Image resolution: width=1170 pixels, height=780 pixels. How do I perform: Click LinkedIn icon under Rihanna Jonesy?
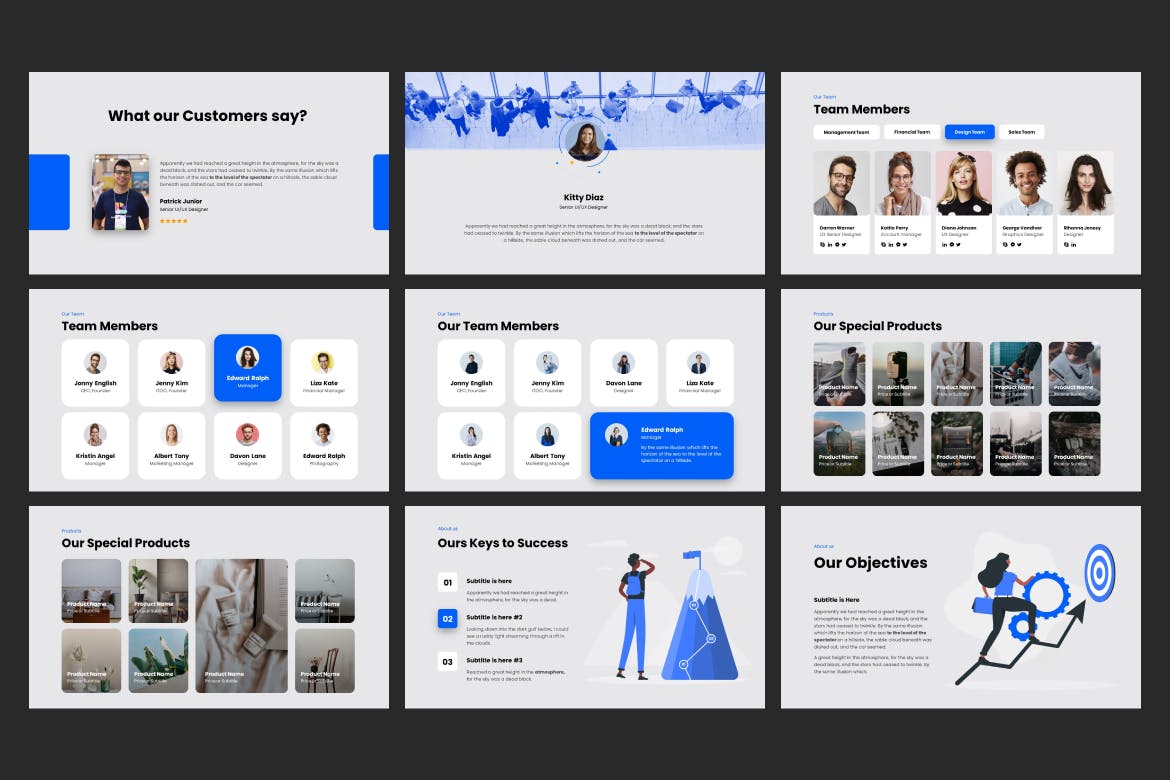coord(1074,244)
